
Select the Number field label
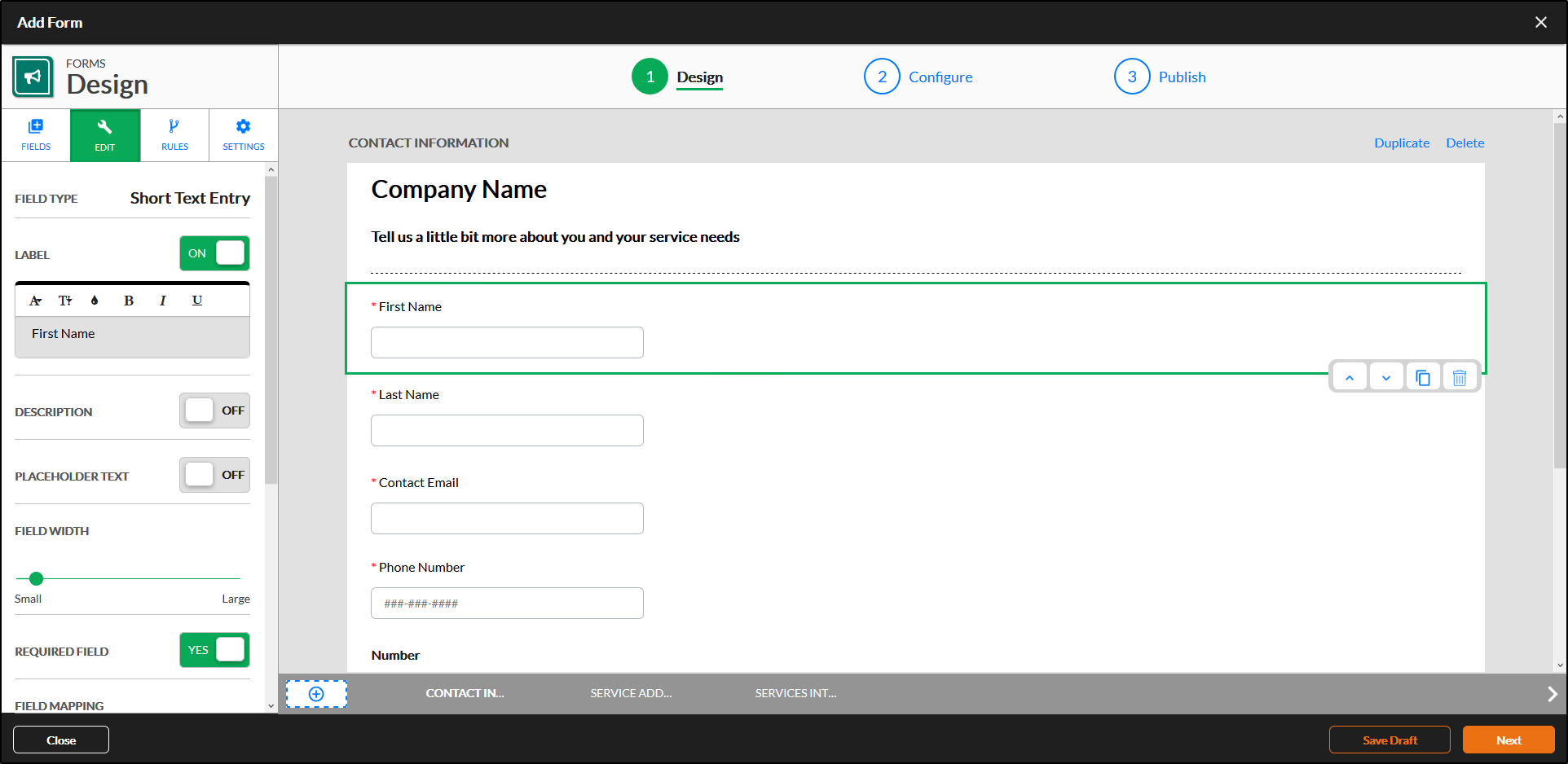pos(395,656)
